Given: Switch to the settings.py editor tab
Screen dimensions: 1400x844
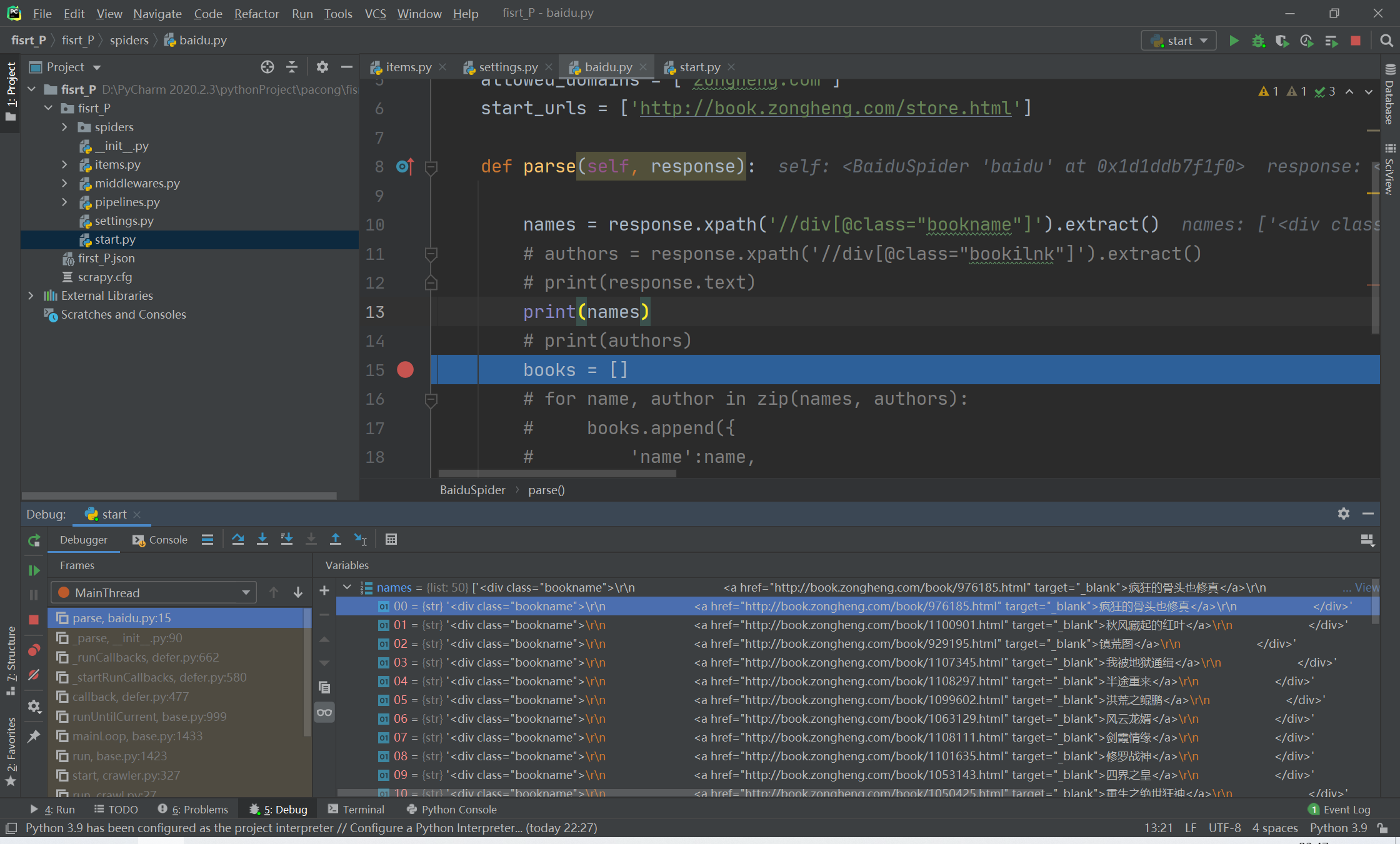Looking at the screenshot, I should tap(507, 67).
